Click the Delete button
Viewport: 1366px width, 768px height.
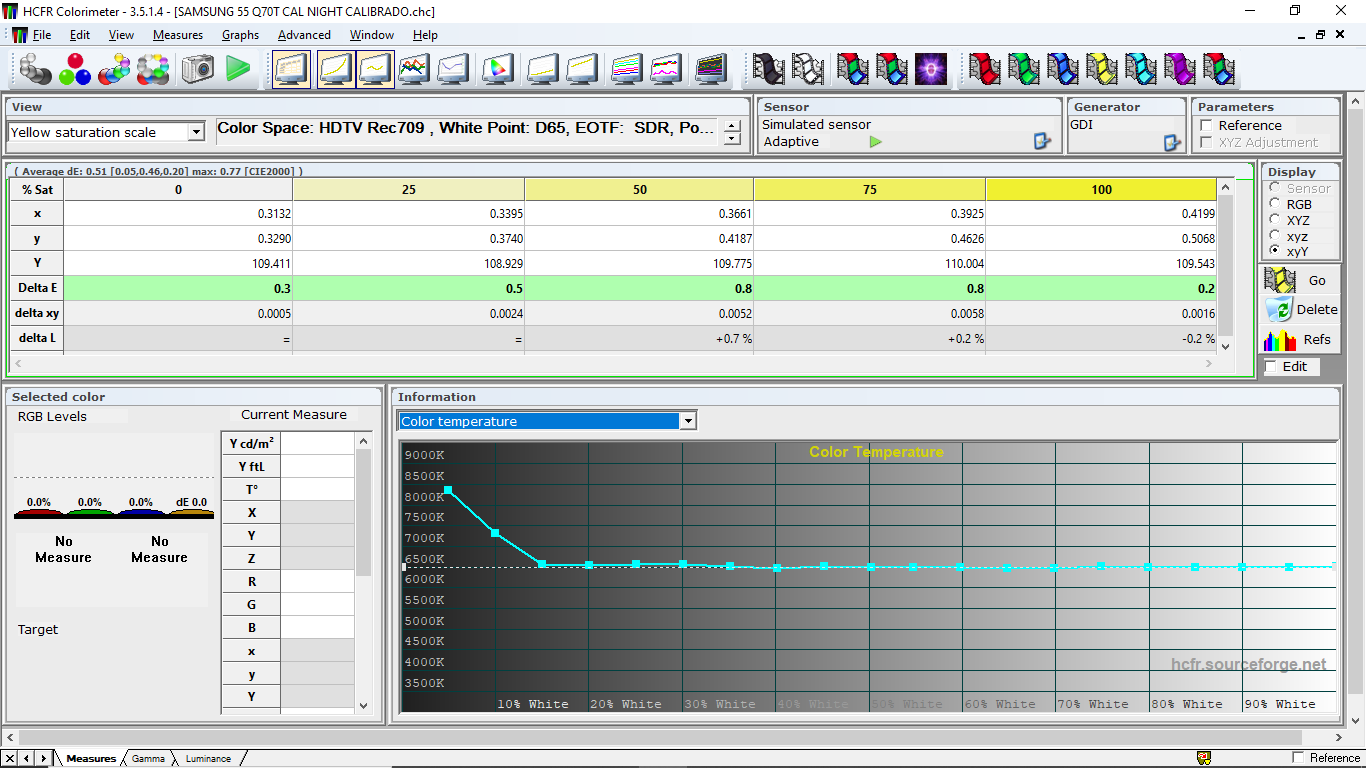tap(1300, 309)
